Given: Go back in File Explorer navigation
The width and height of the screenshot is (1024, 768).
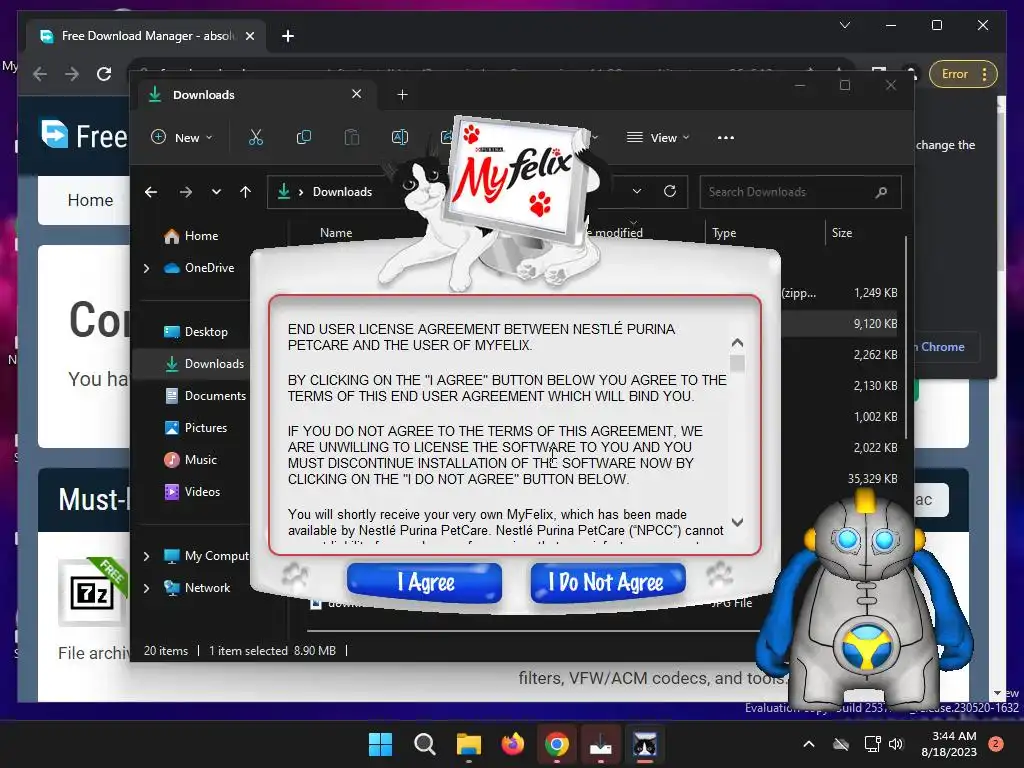Looking at the screenshot, I should tap(151, 192).
